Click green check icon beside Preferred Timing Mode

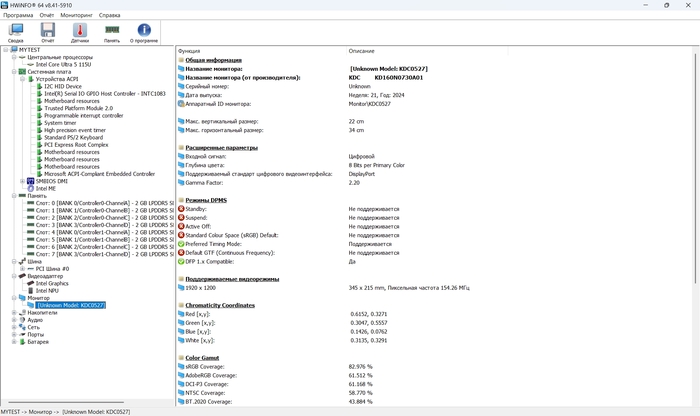click(x=181, y=243)
